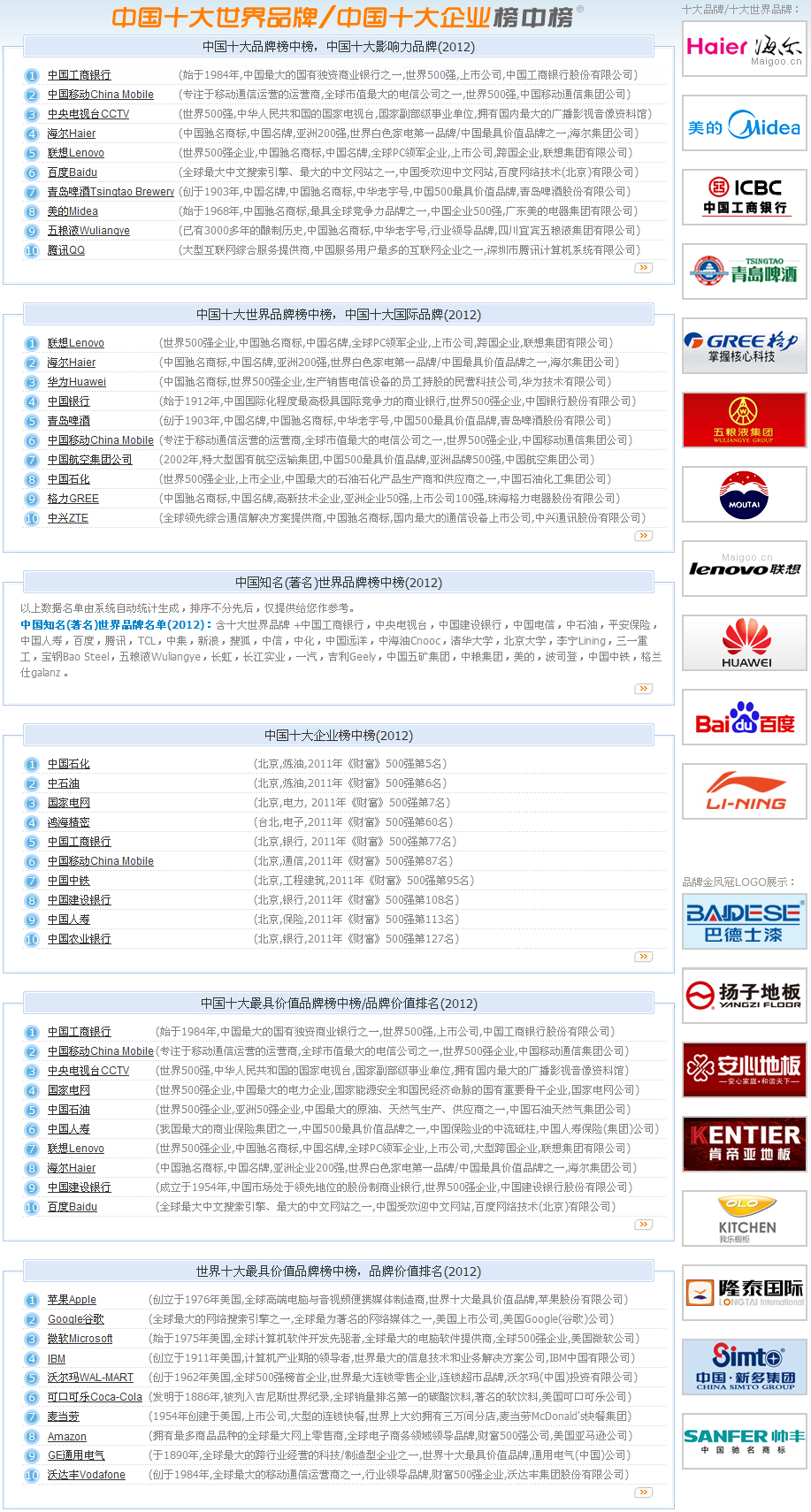Click sidebar heading 品牌金凤冠LOGO展示
The width and height of the screenshot is (811, 1512).
point(738,882)
